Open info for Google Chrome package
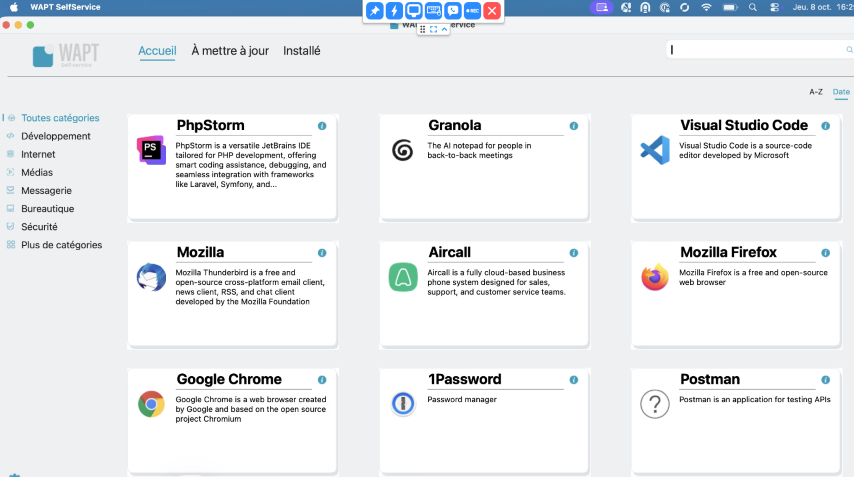Screen dimensions: 854x477 [x=322, y=380]
